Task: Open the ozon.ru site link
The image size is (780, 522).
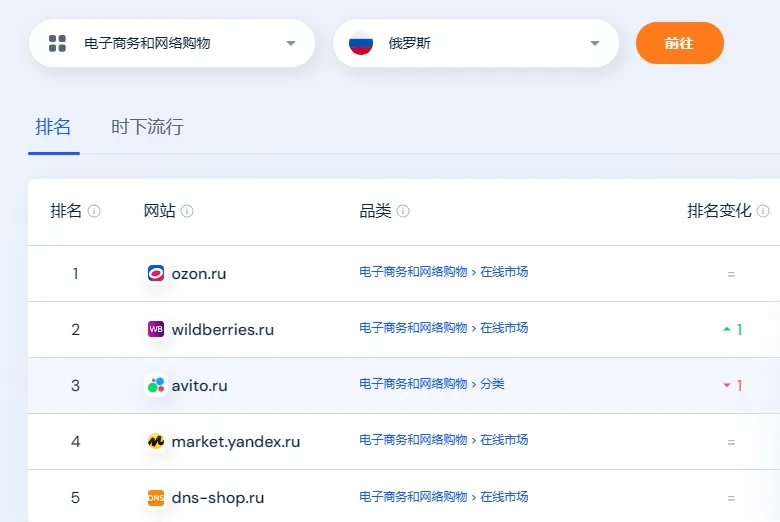Action: 198,274
